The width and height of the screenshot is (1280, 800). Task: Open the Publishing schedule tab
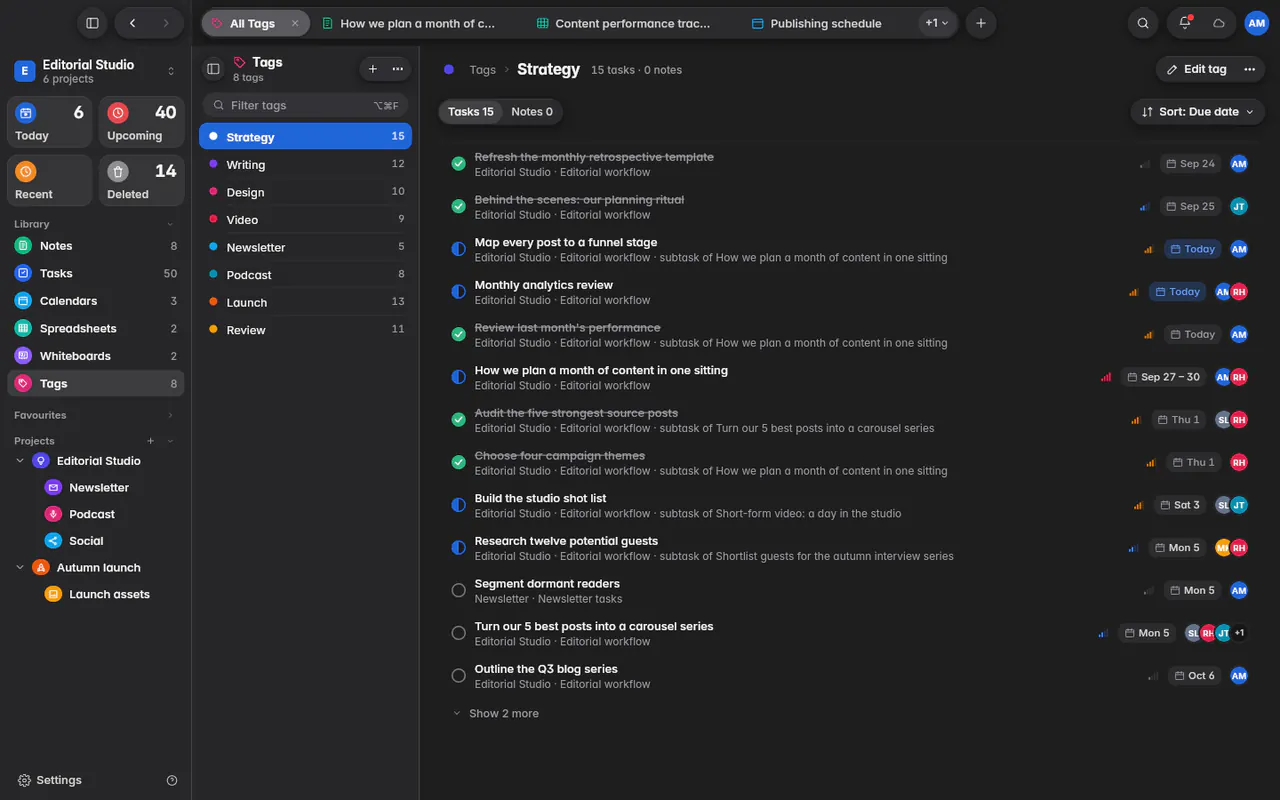coord(816,23)
